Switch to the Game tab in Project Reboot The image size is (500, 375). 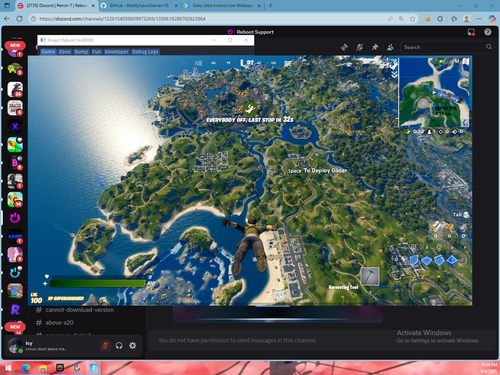pos(48,52)
